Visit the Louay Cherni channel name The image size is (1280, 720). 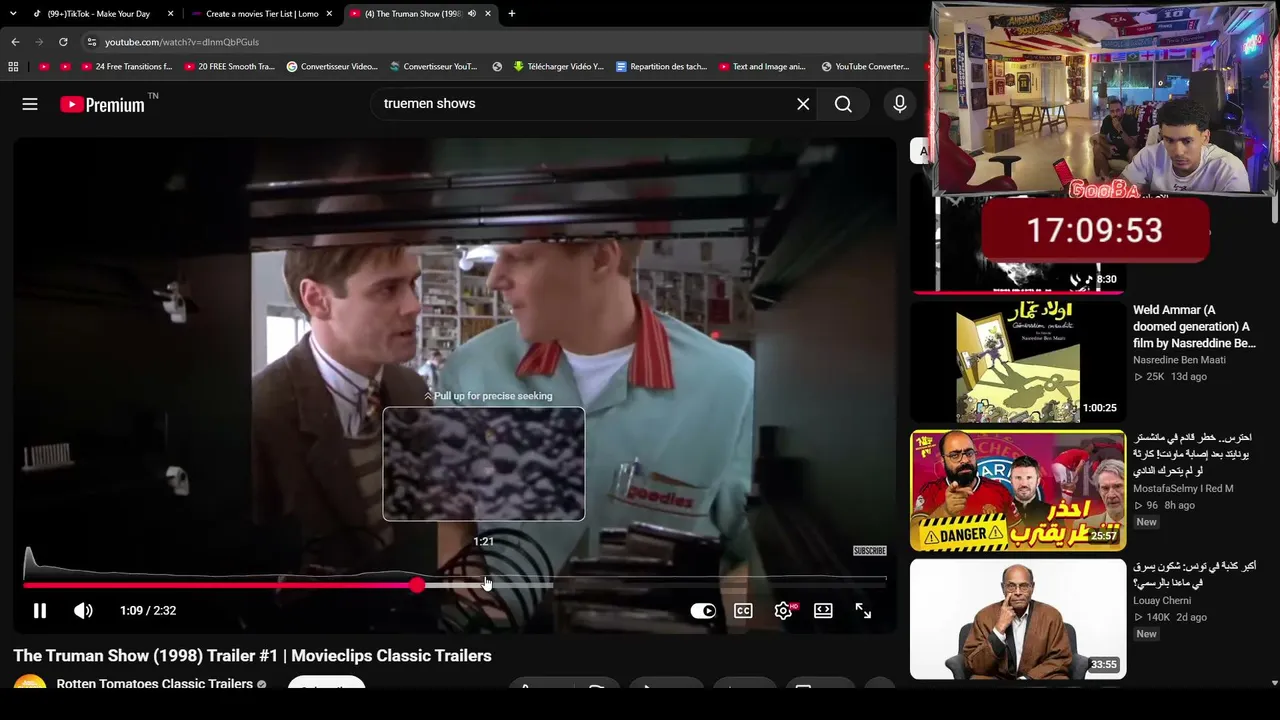[x=1164, y=601]
